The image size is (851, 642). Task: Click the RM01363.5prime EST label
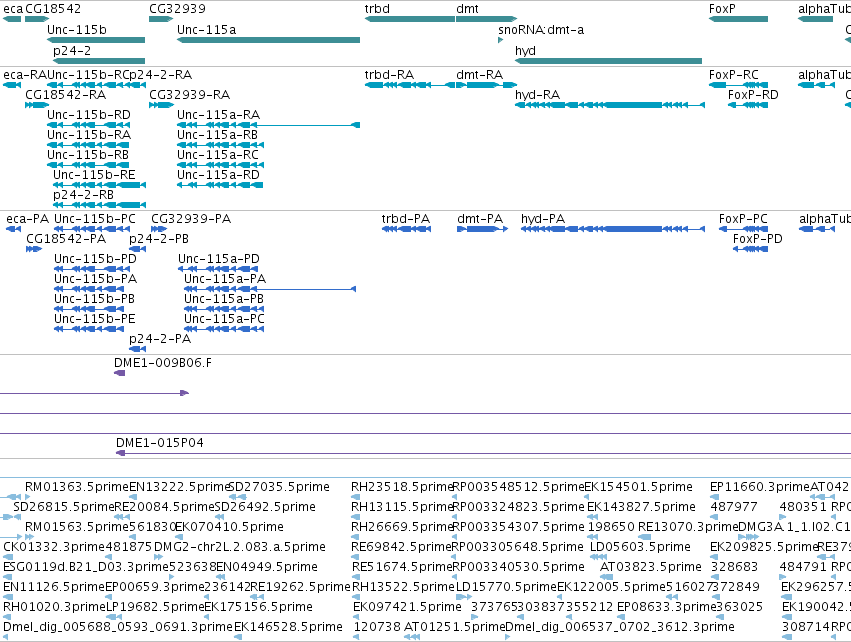[77, 487]
